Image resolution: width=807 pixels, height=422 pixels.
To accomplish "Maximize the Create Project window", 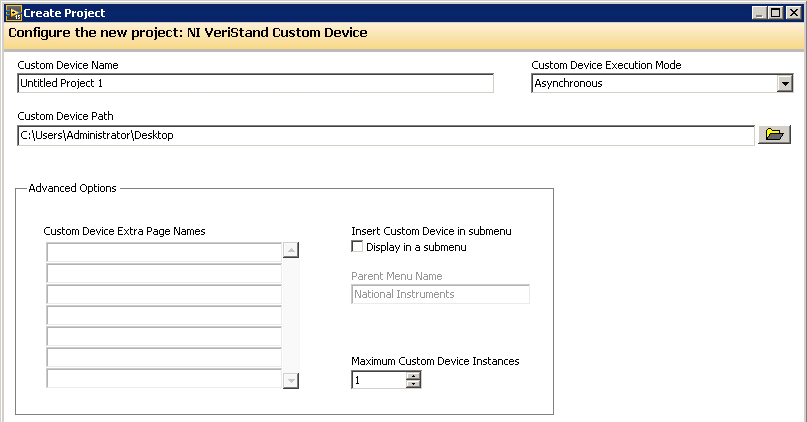I will point(776,13).
